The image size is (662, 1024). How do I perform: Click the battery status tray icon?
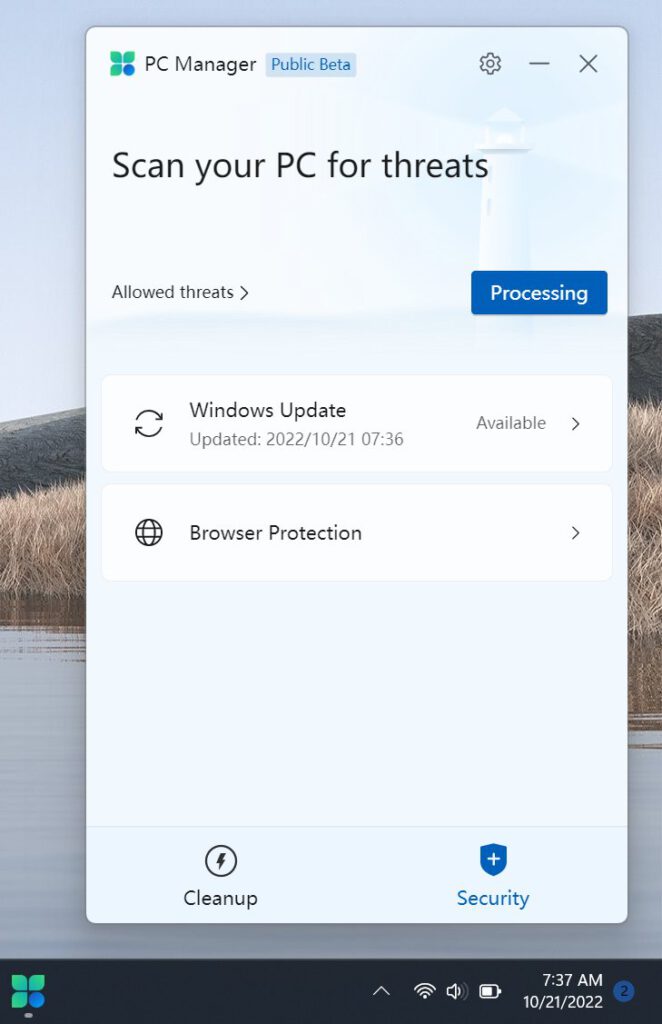point(490,991)
